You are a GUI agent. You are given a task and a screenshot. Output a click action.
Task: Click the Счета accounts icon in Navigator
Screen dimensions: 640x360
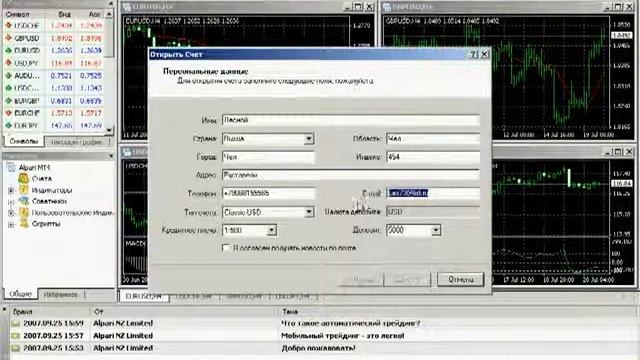coord(24,178)
